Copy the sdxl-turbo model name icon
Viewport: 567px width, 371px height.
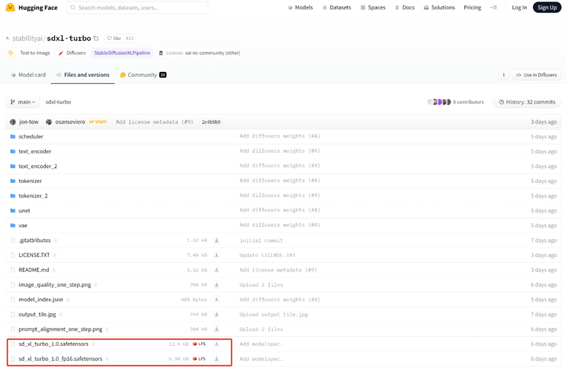pyautogui.click(x=96, y=38)
